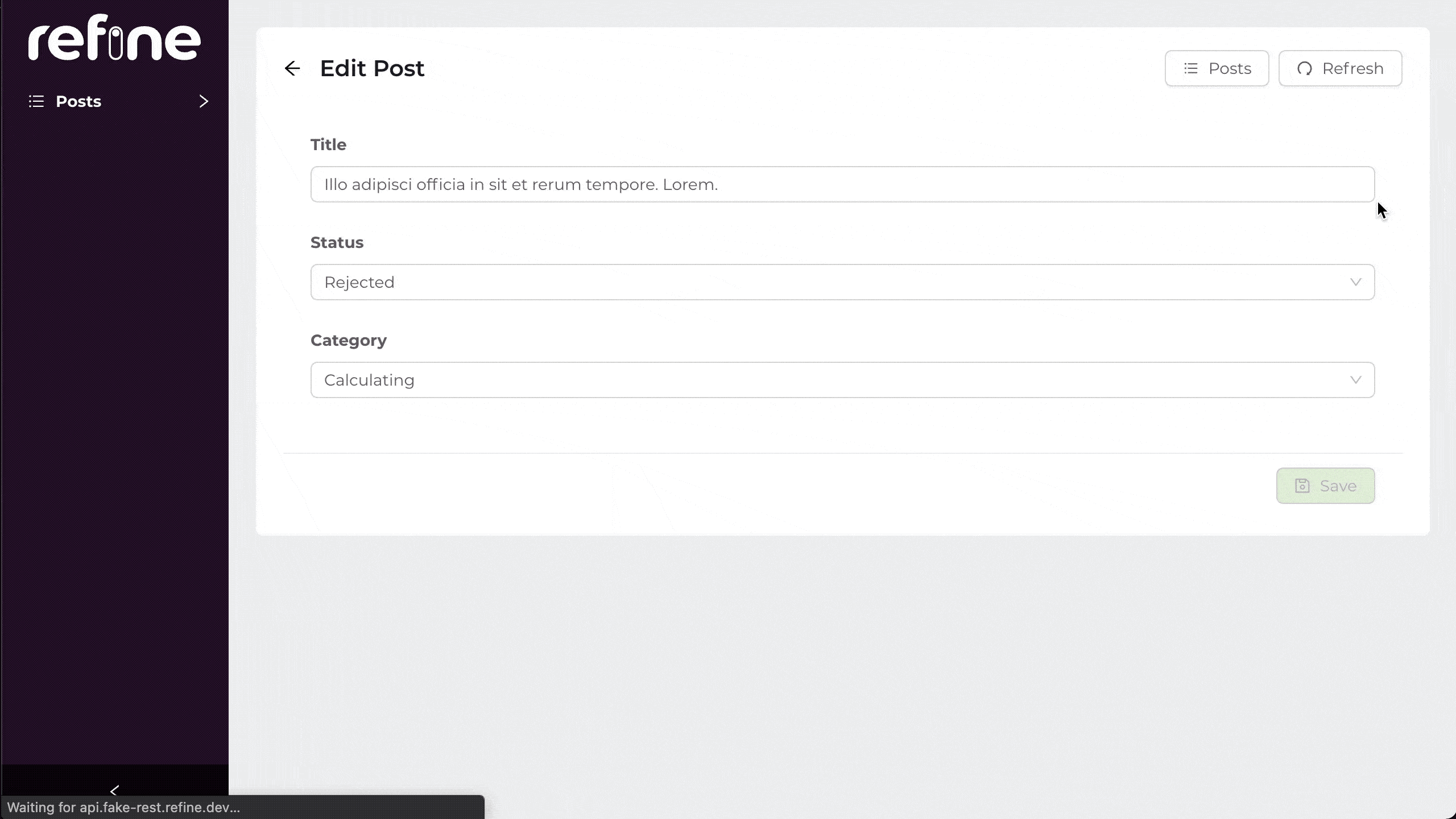Image resolution: width=1456 pixels, height=819 pixels.
Task: Click the floppy disk icon on Save
Action: pyautogui.click(x=1302, y=486)
